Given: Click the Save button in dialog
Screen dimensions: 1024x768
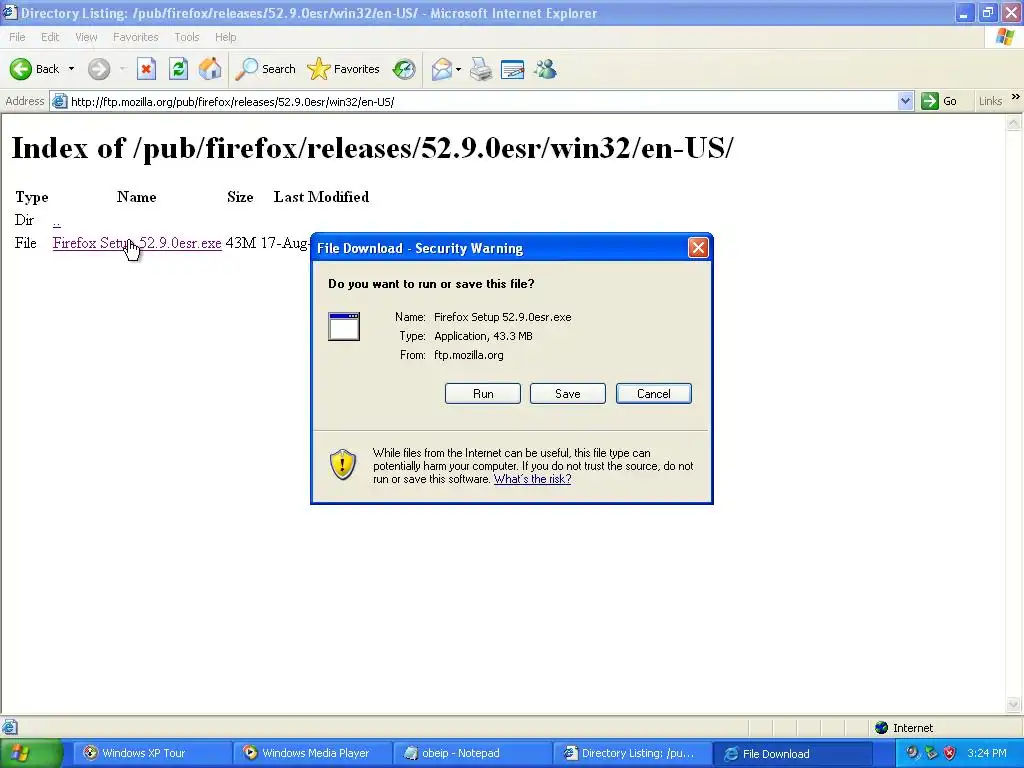Looking at the screenshot, I should click(x=568, y=394).
